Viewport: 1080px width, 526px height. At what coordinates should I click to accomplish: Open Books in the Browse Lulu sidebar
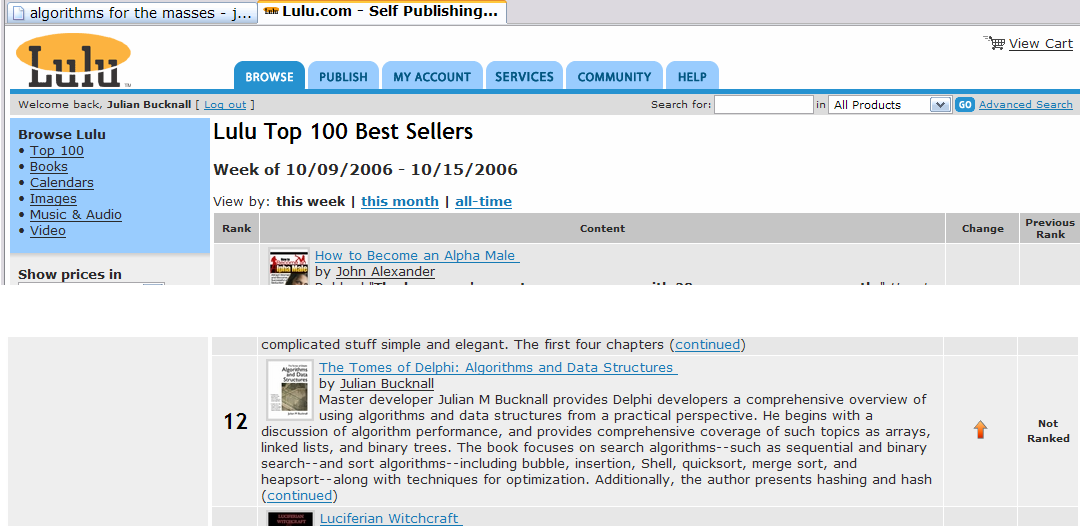click(x=48, y=167)
